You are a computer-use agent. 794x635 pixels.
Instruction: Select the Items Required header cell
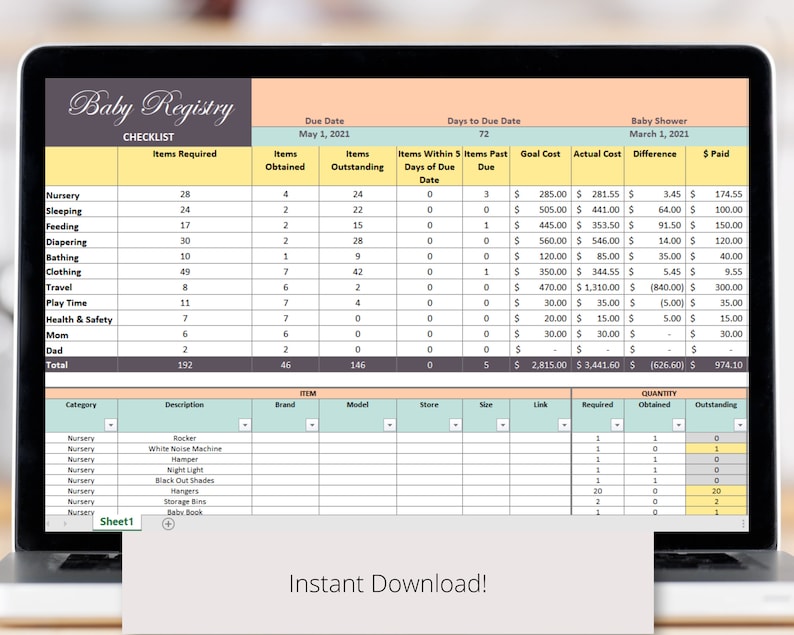pyautogui.click(x=185, y=166)
